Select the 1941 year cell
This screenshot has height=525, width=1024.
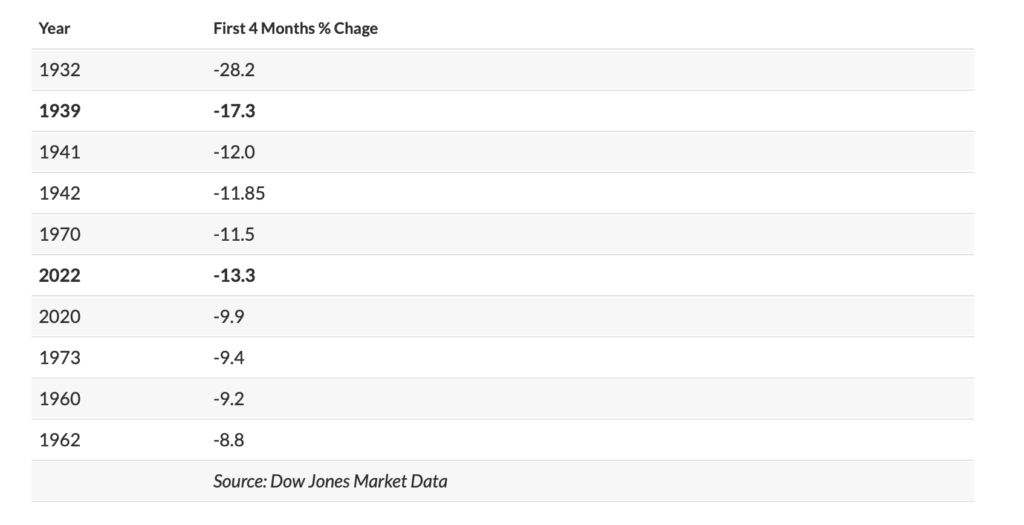pyautogui.click(x=59, y=152)
